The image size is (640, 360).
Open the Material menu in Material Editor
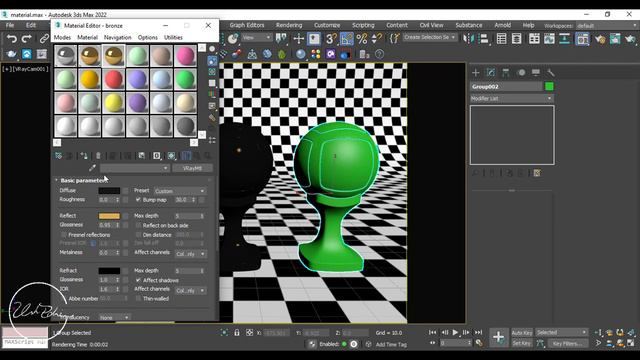87,37
